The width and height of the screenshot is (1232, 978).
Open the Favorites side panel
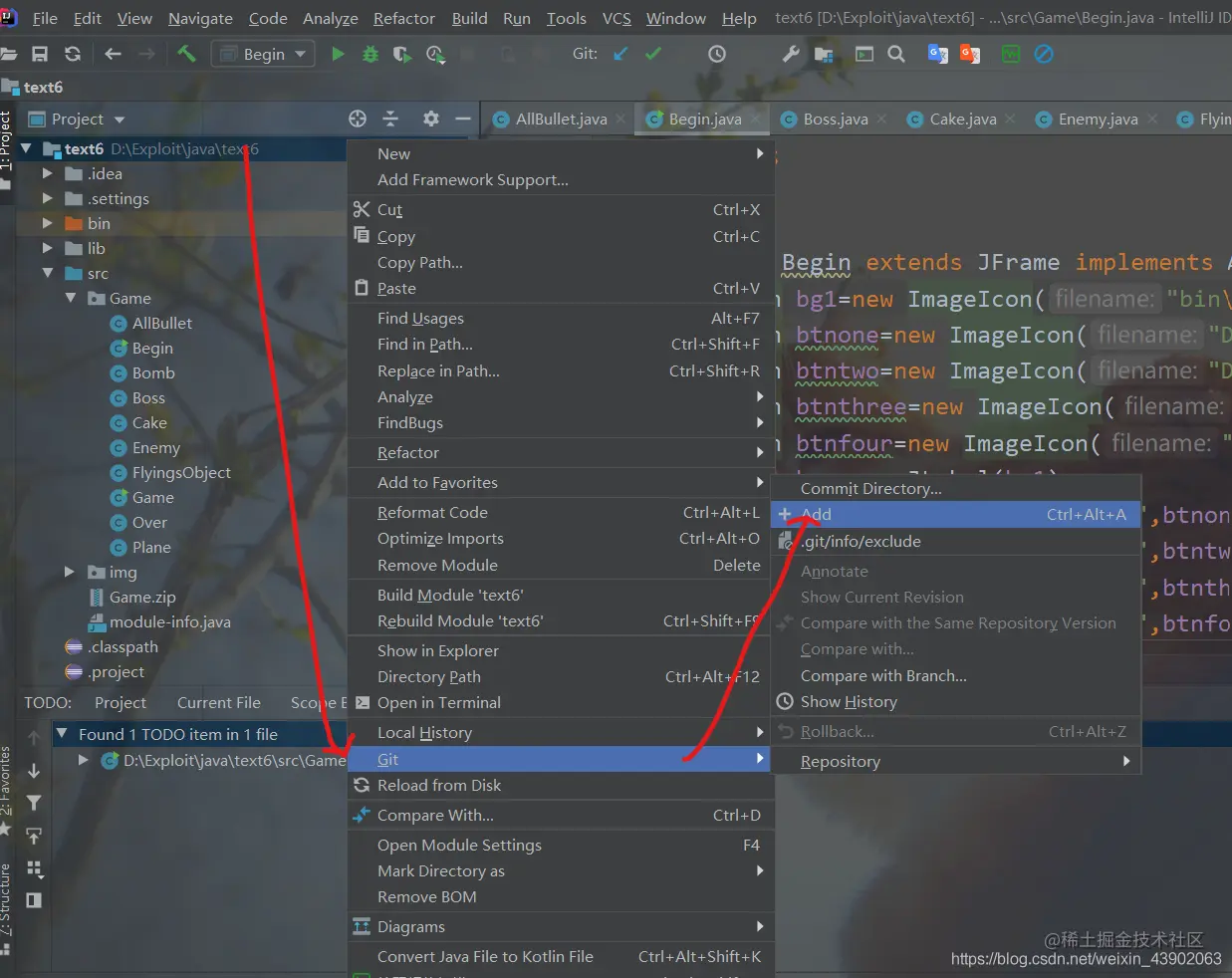pyautogui.click(x=6, y=789)
